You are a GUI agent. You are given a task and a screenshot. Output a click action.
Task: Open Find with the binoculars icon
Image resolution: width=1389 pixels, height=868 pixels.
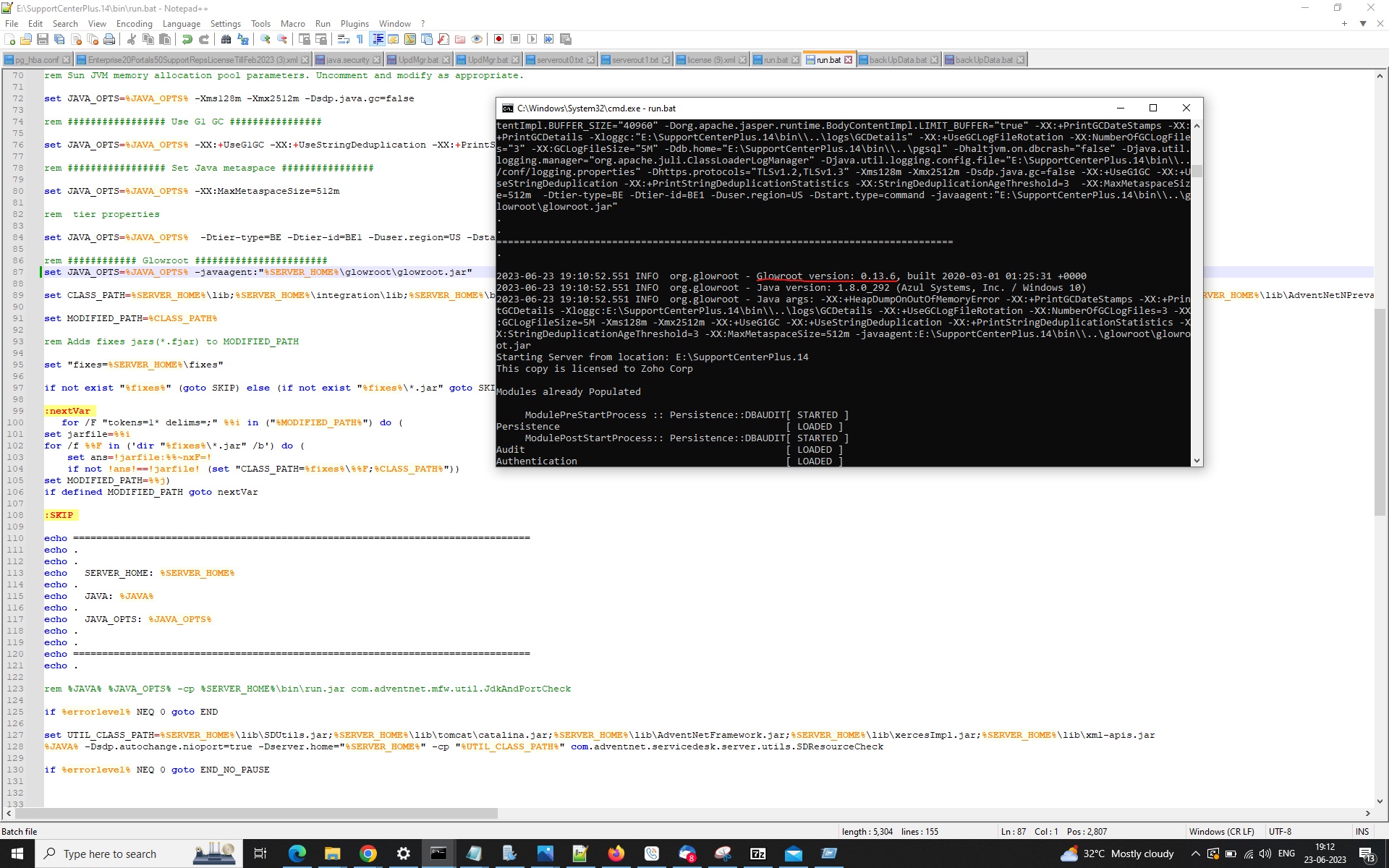[x=226, y=39]
